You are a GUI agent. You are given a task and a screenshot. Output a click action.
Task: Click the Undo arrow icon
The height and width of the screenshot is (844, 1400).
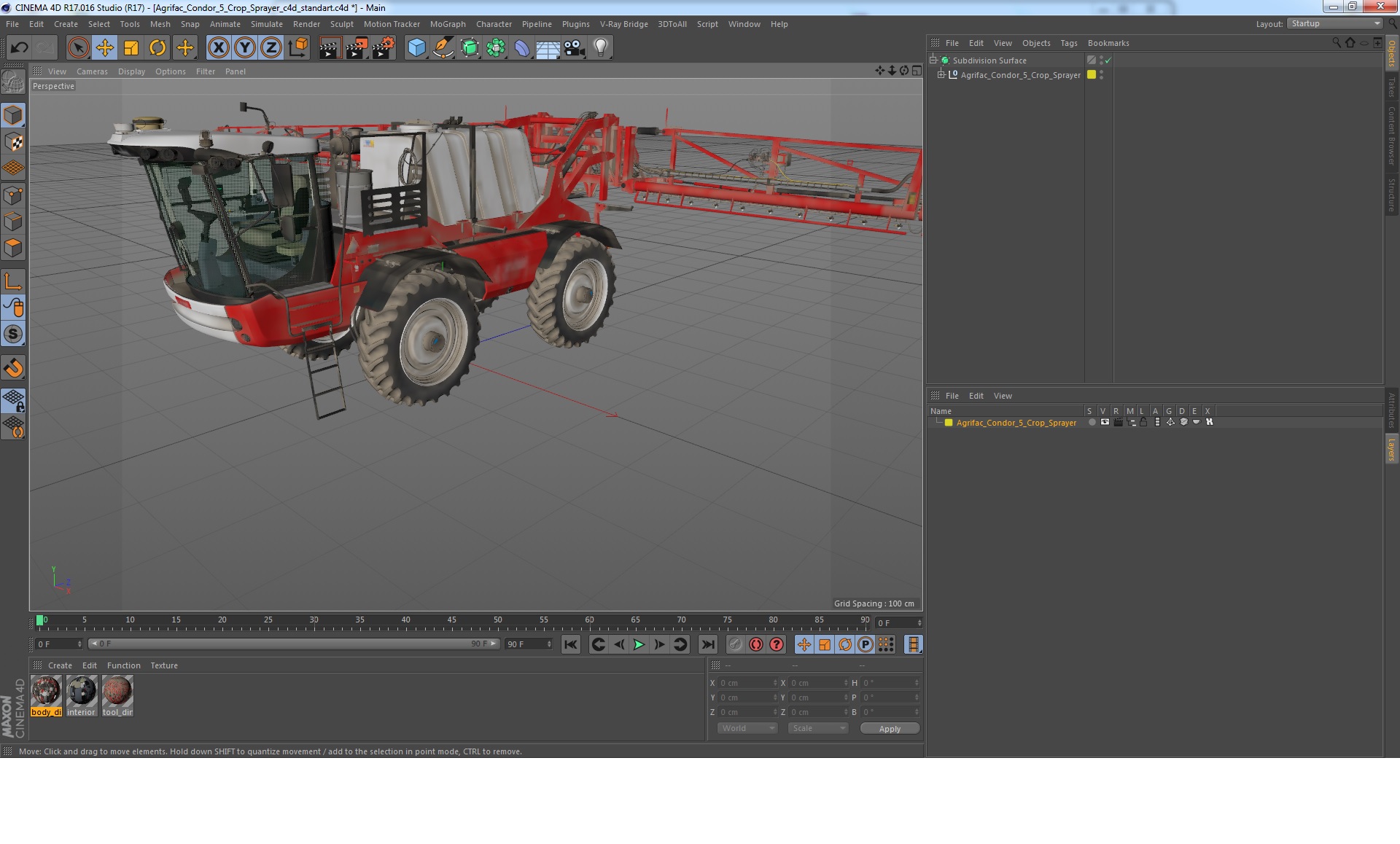[x=20, y=48]
